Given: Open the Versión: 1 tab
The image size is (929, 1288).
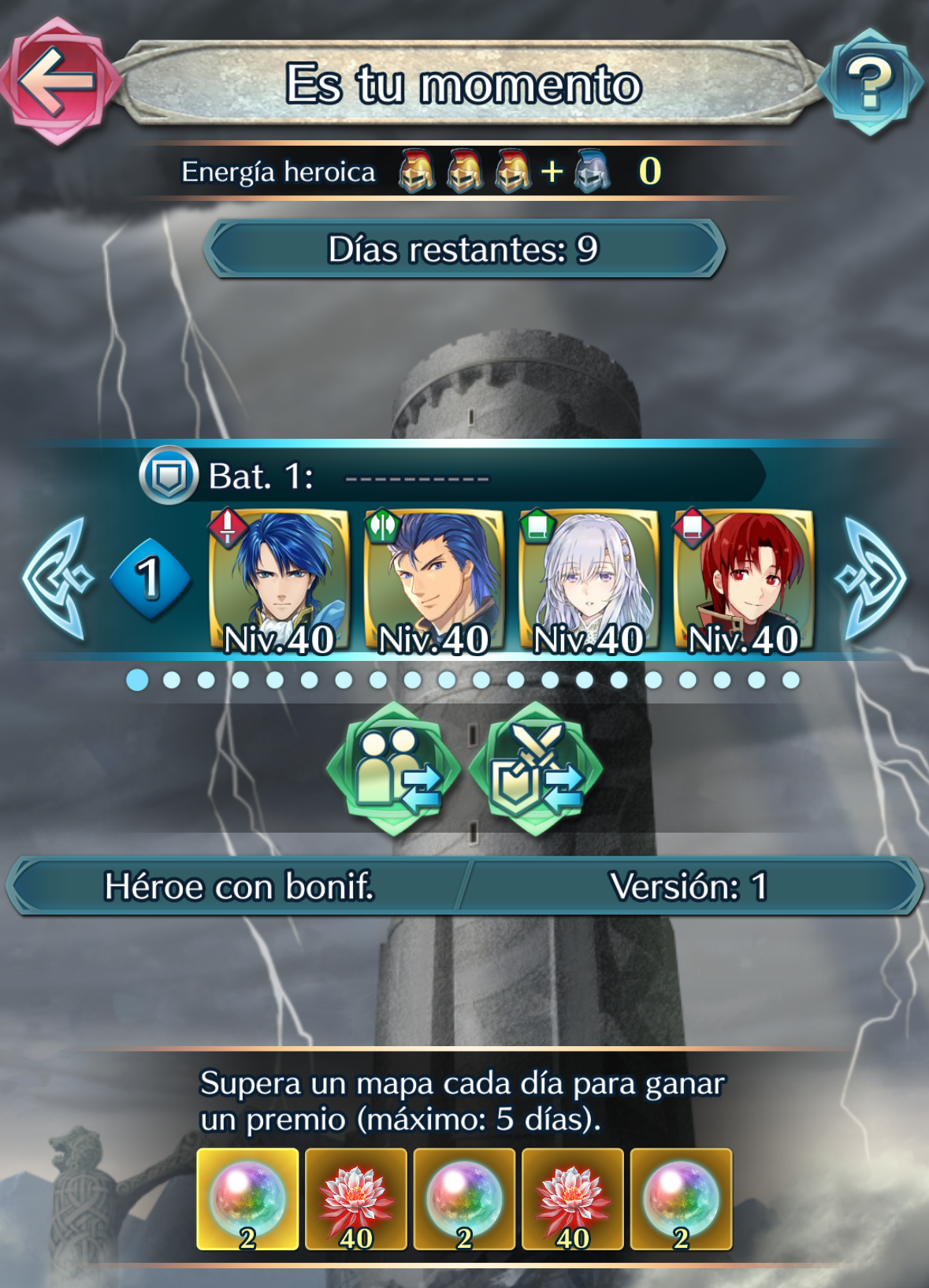Looking at the screenshot, I should point(689,886).
